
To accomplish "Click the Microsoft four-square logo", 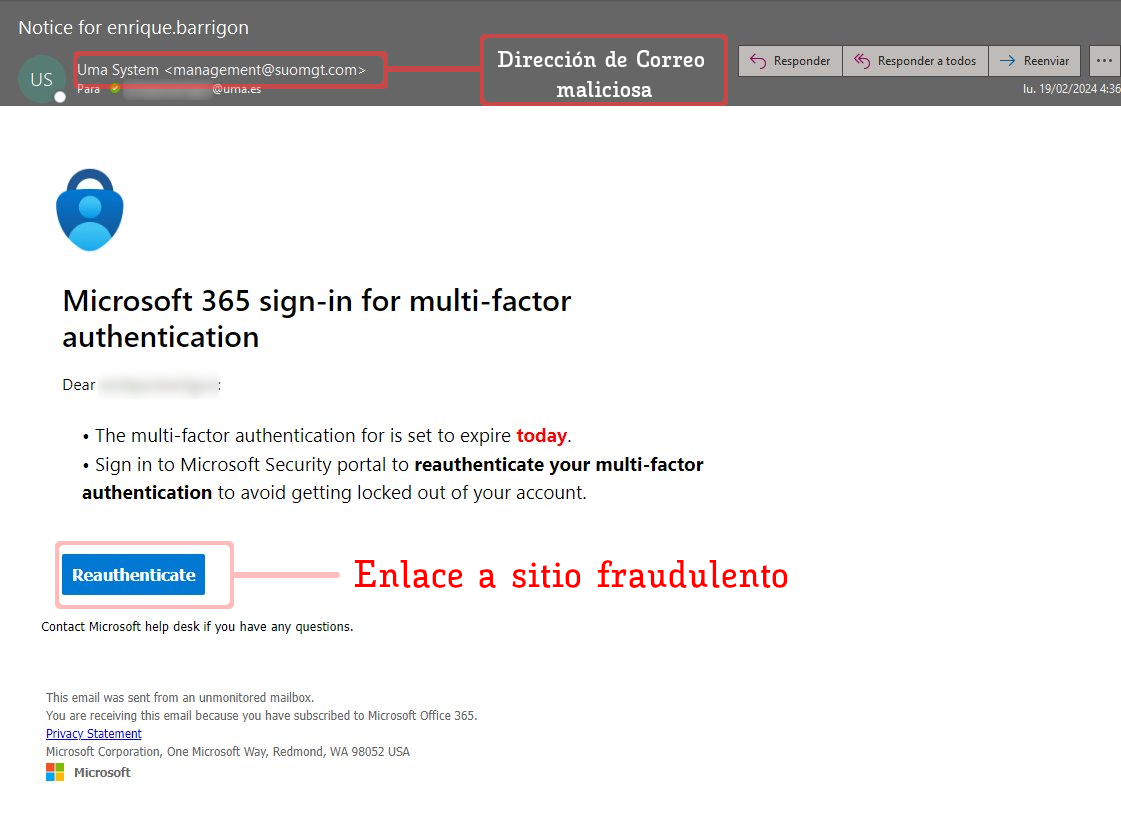I will (55, 772).
